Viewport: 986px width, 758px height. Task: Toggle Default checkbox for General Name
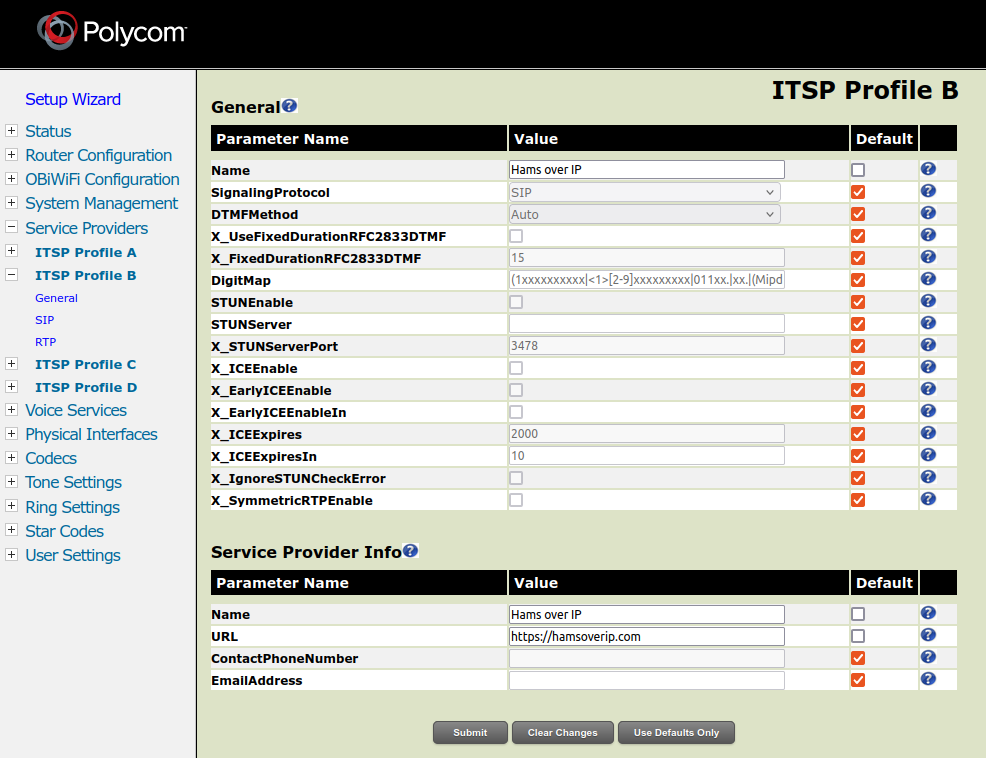click(858, 170)
